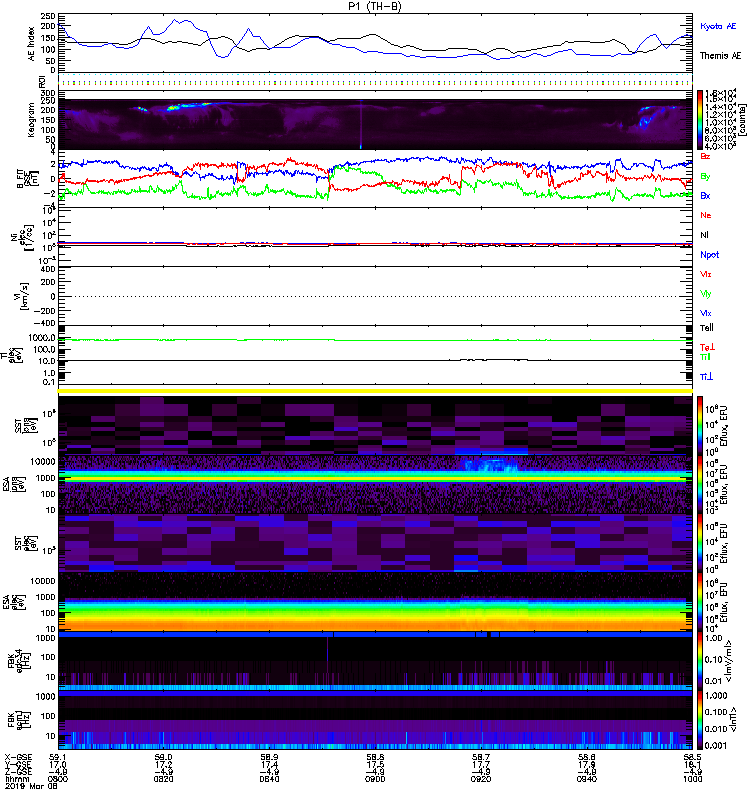Click the black Te parallel legend label
Screen dimensions: 750x800
707,328
